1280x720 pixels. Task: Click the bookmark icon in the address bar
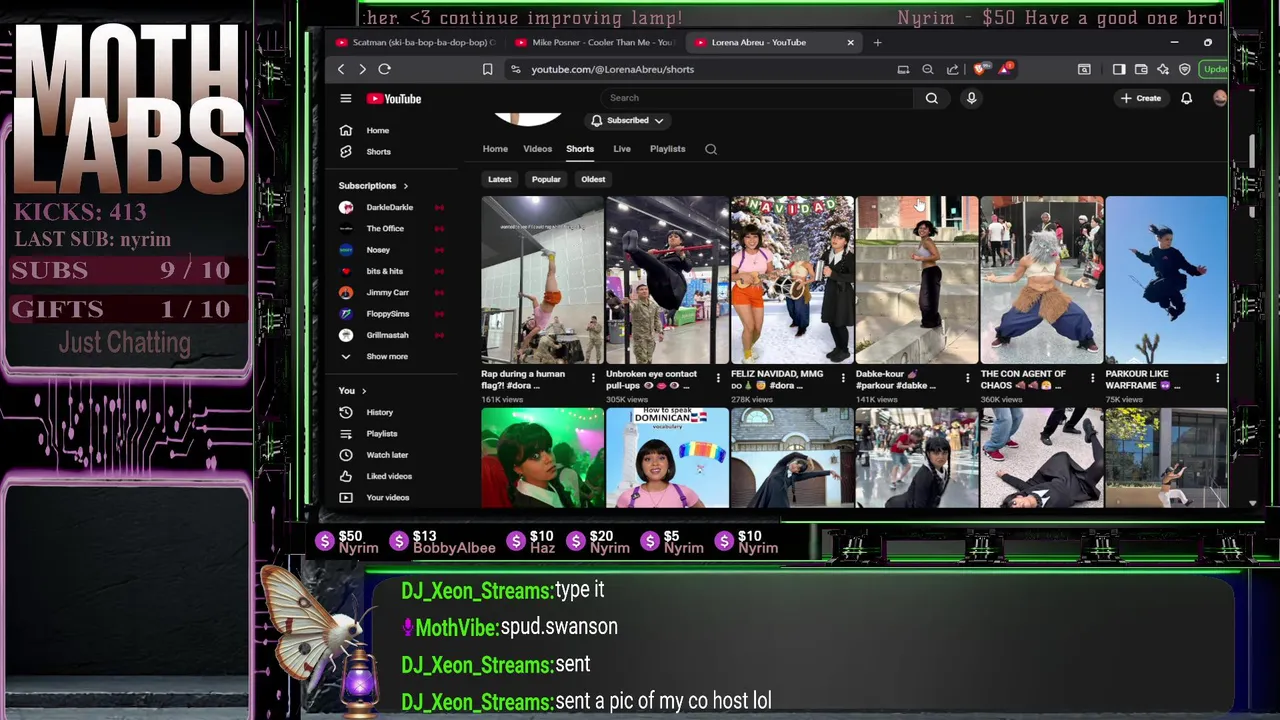tap(487, 69)
